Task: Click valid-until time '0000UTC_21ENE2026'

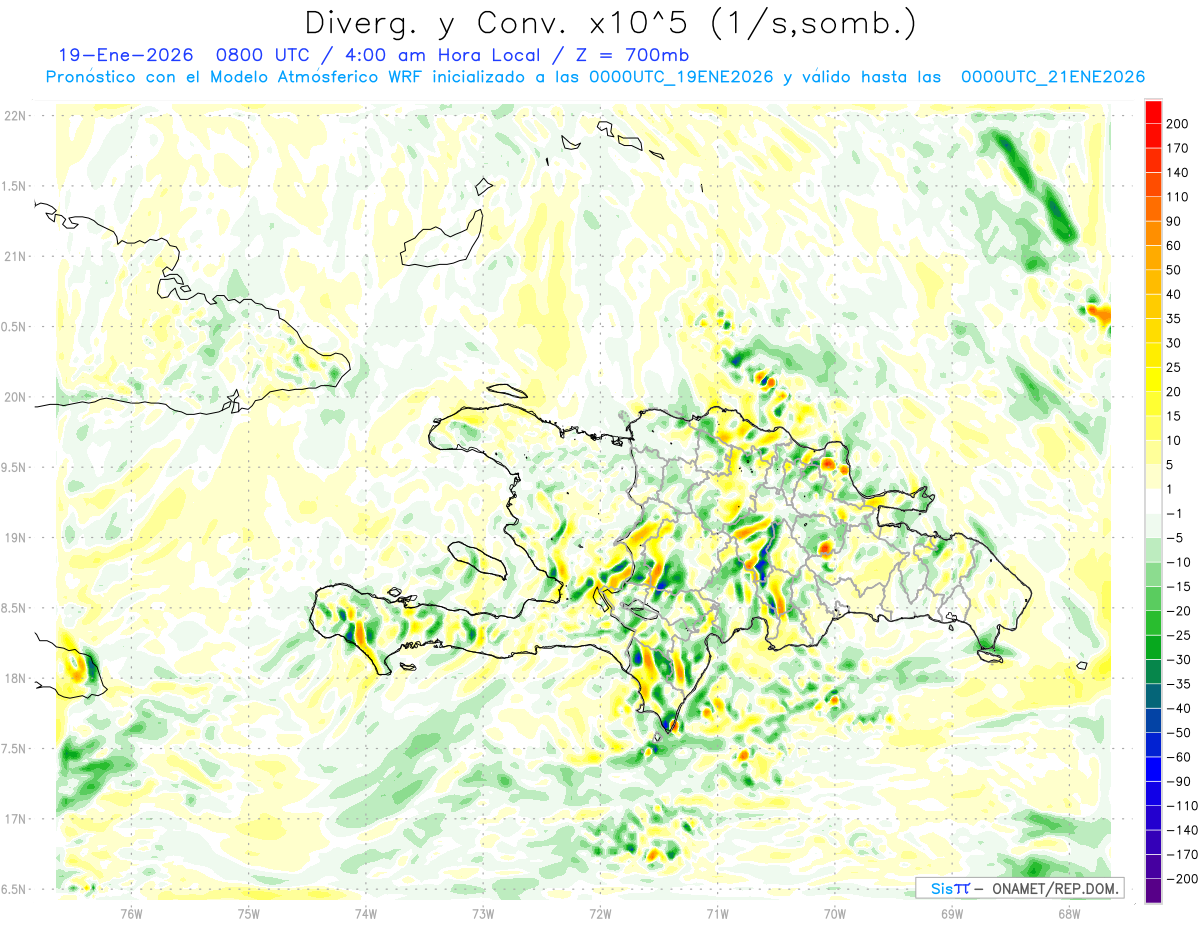Action: tap(1052, 77)
